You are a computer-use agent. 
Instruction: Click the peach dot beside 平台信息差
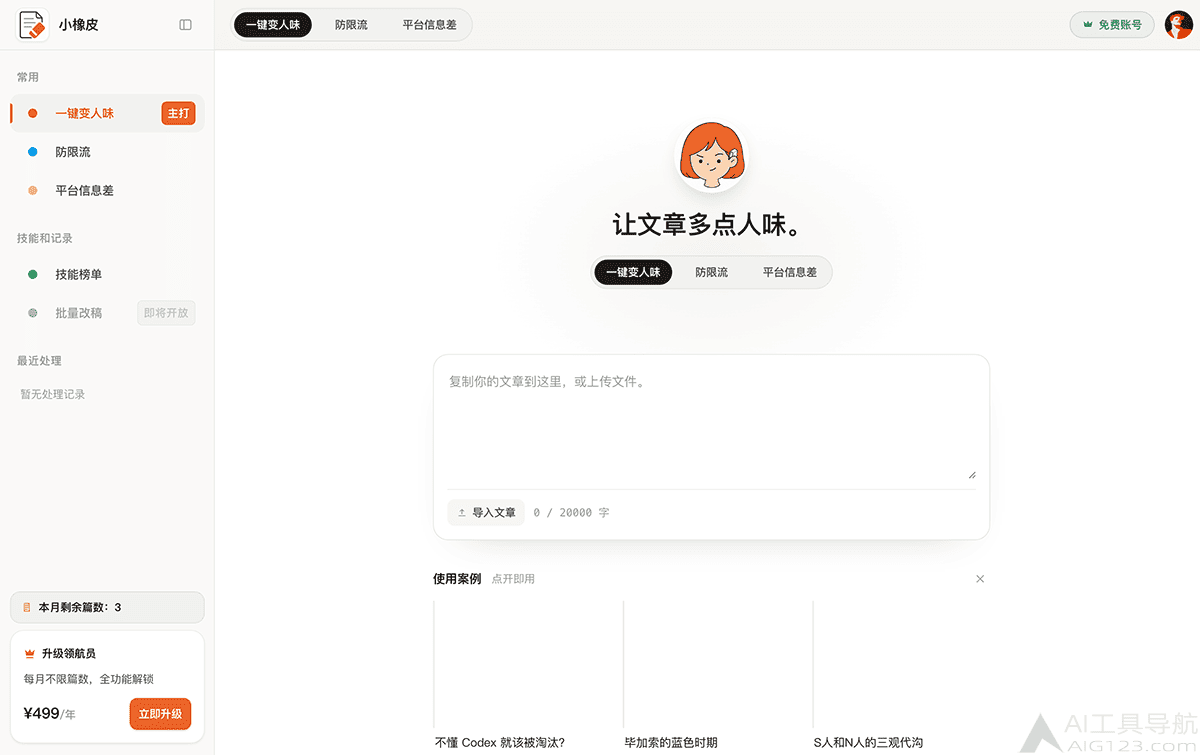[x=33, y=190]
